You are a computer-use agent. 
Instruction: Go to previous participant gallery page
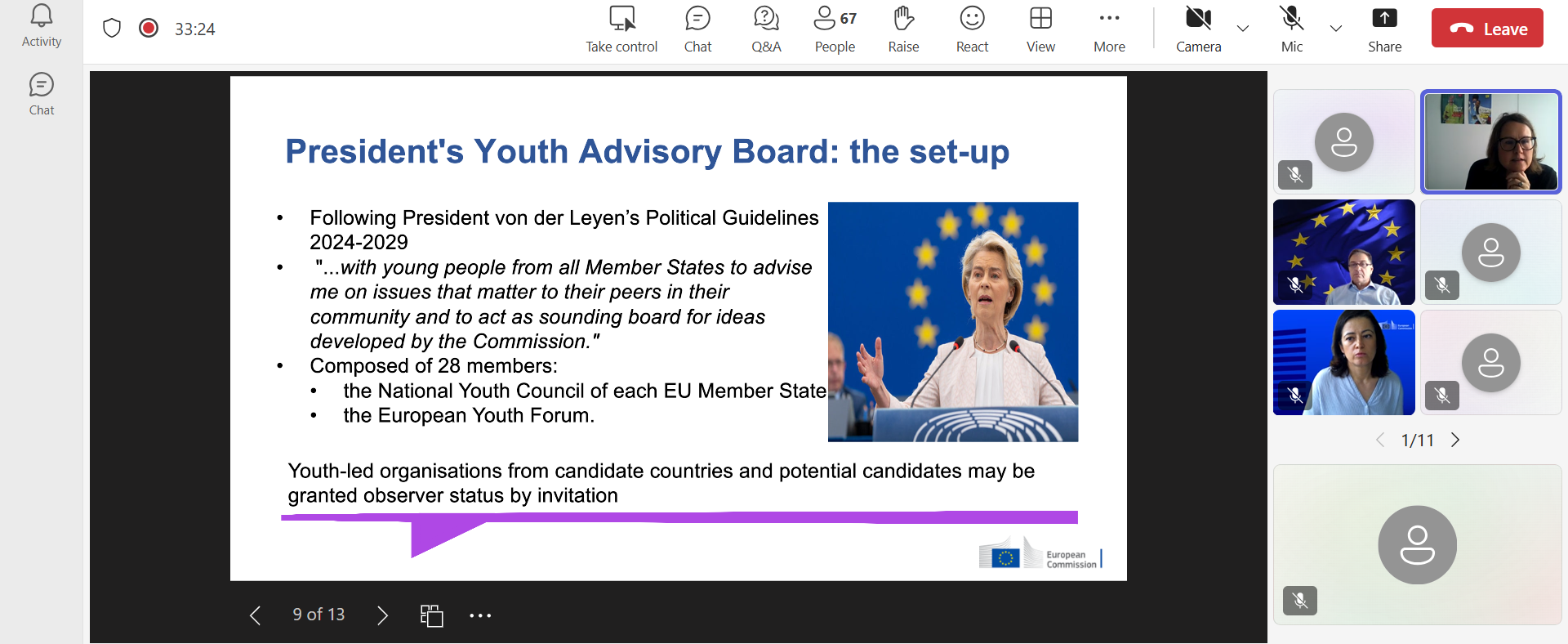1380,440
